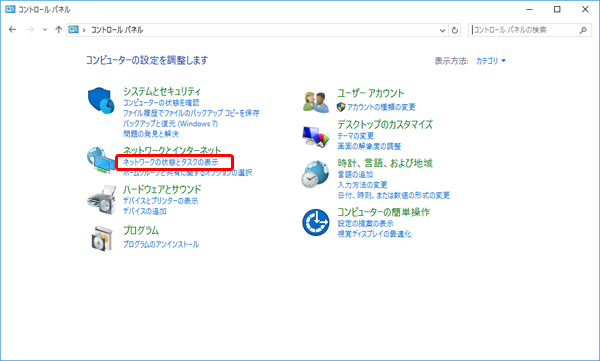600x361 pixels.
Task: Click the System and Security shield icon
Action: click(x=101, y=101)
